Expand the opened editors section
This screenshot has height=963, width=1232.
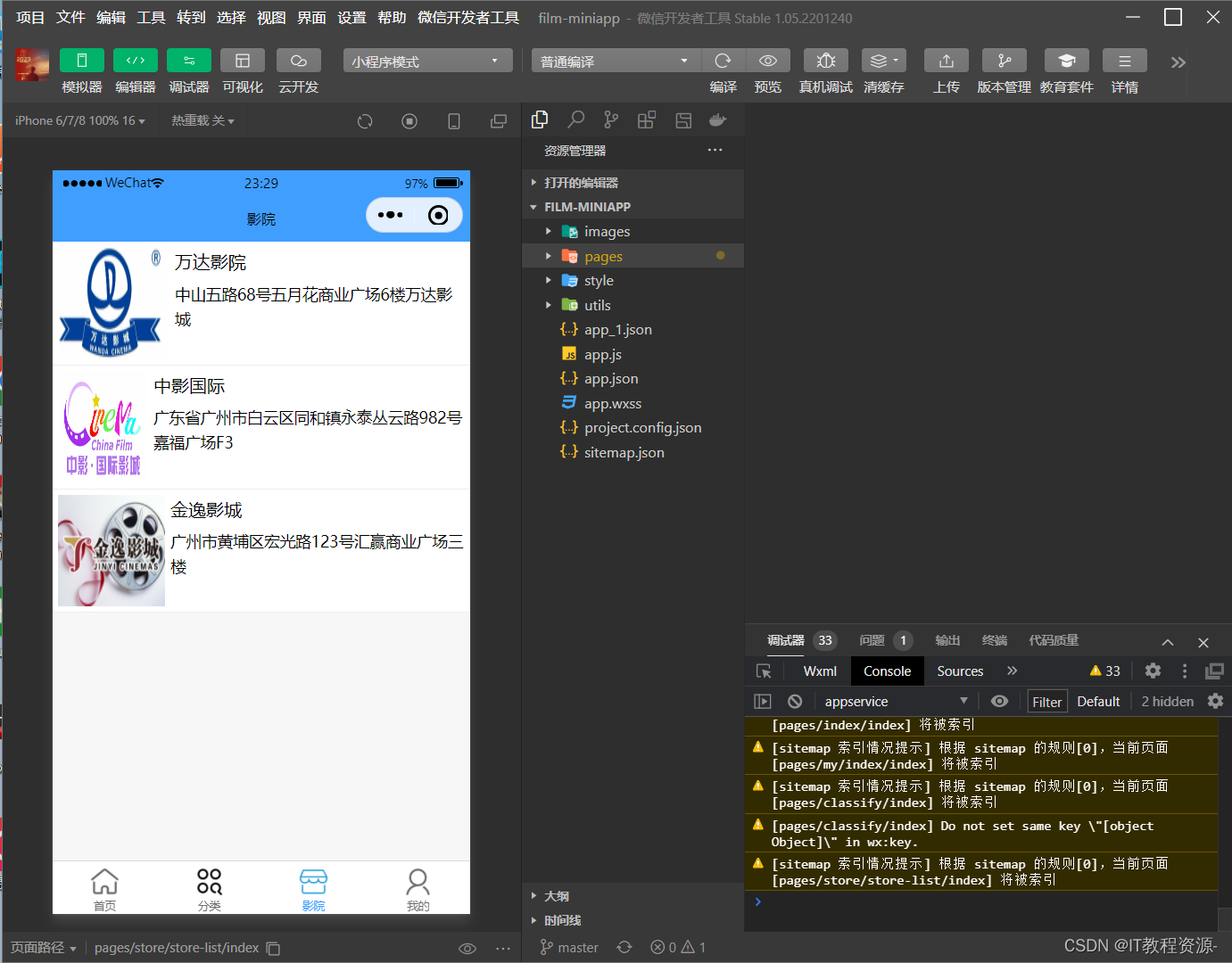(x=633, y=182)
